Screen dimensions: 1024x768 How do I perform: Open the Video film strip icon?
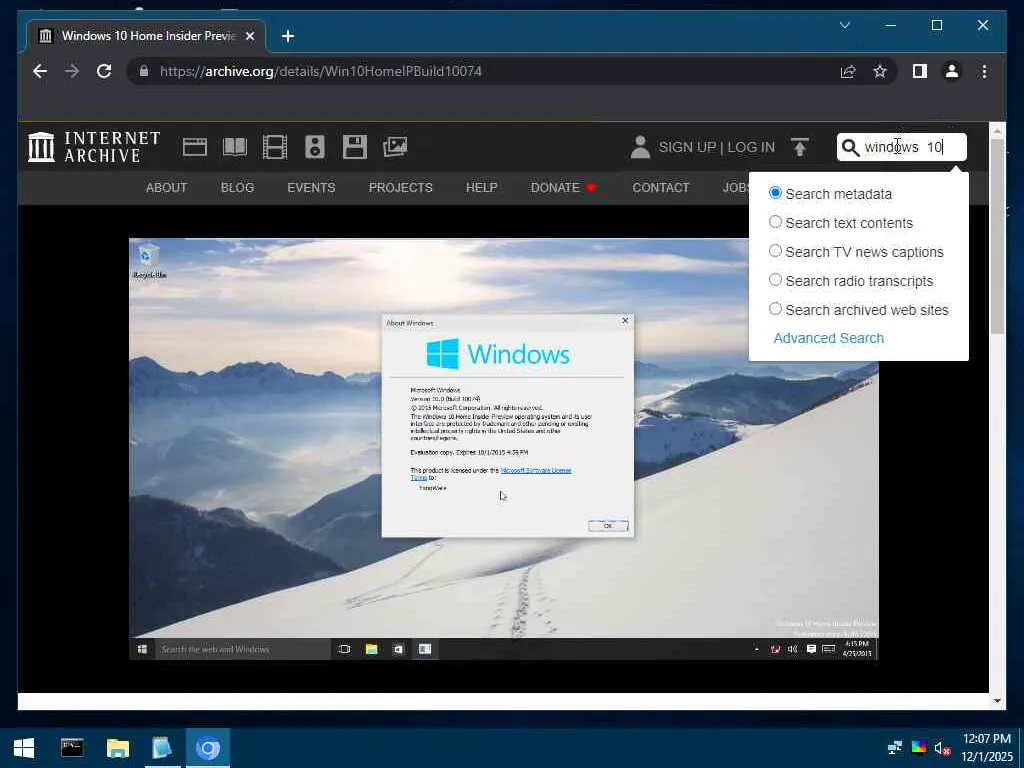[274, 147]
